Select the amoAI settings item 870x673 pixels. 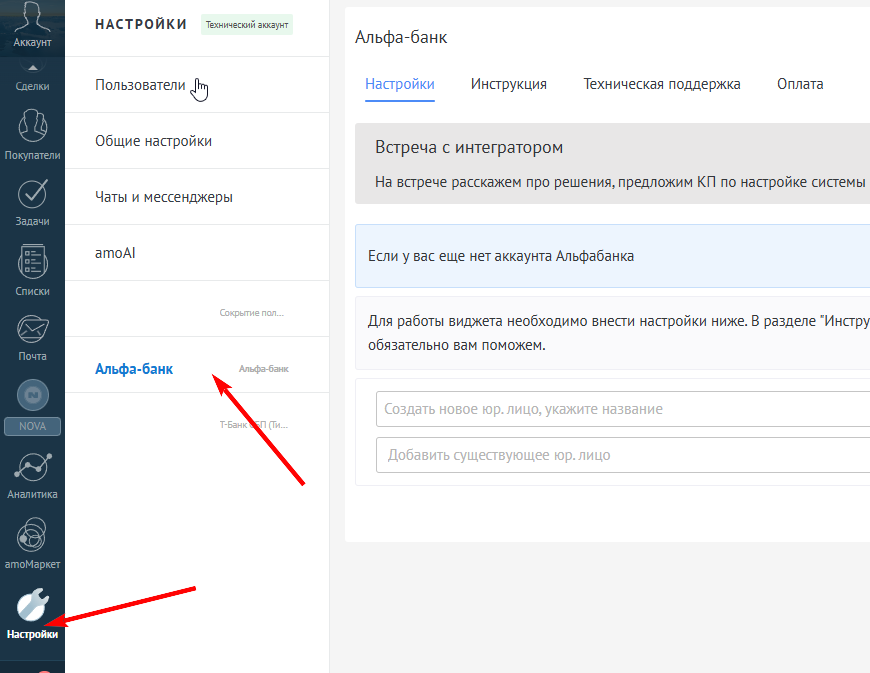(115, 253)
